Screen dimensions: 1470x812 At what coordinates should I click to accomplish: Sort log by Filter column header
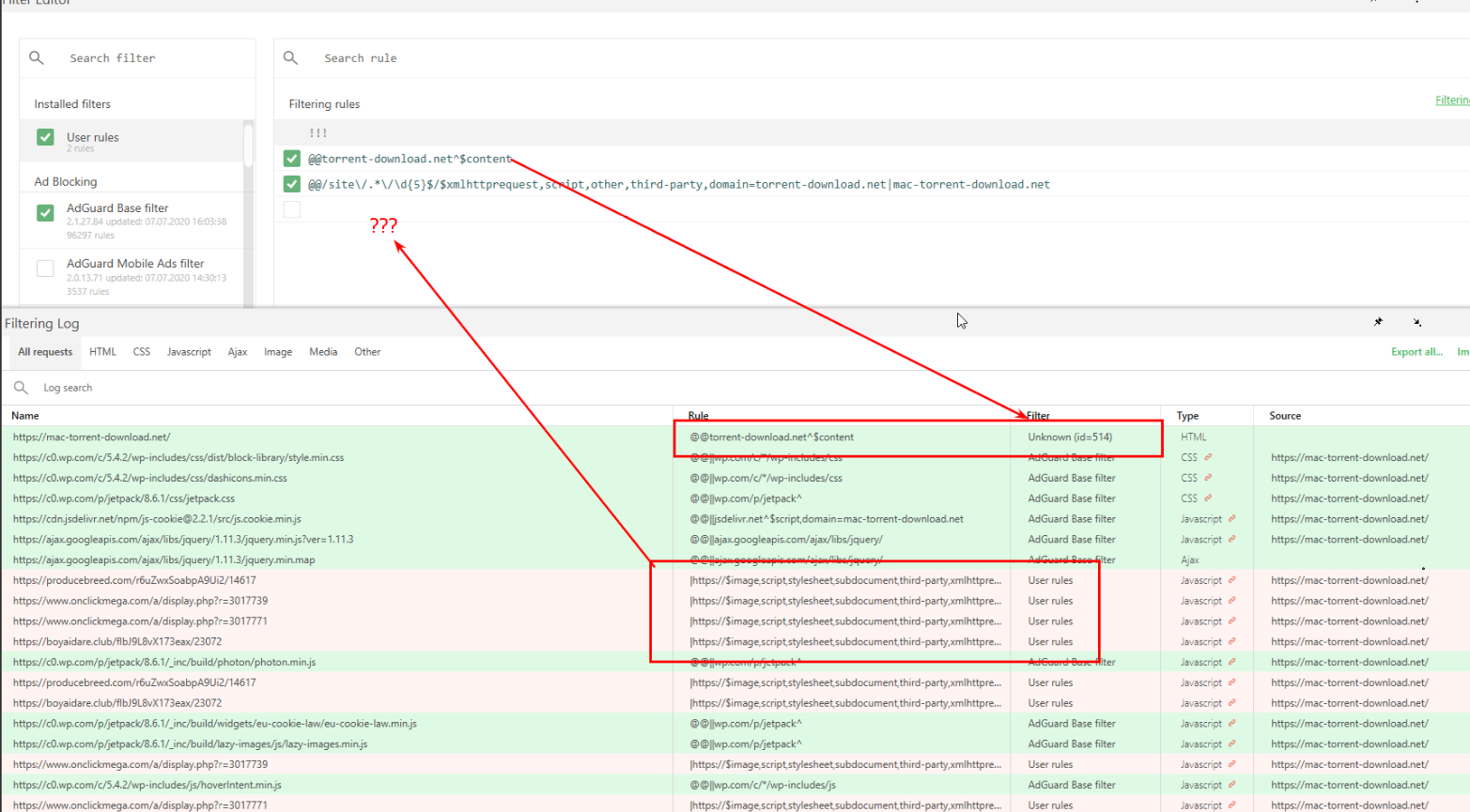click(x=1038, y=416)
